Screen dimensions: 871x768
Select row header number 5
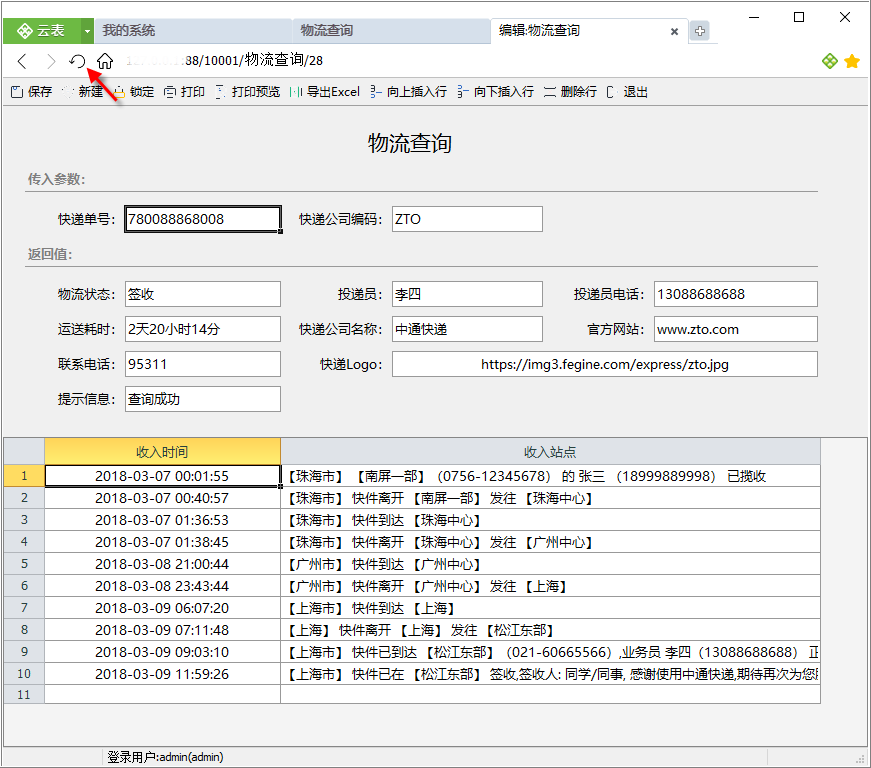pos(24,564)
